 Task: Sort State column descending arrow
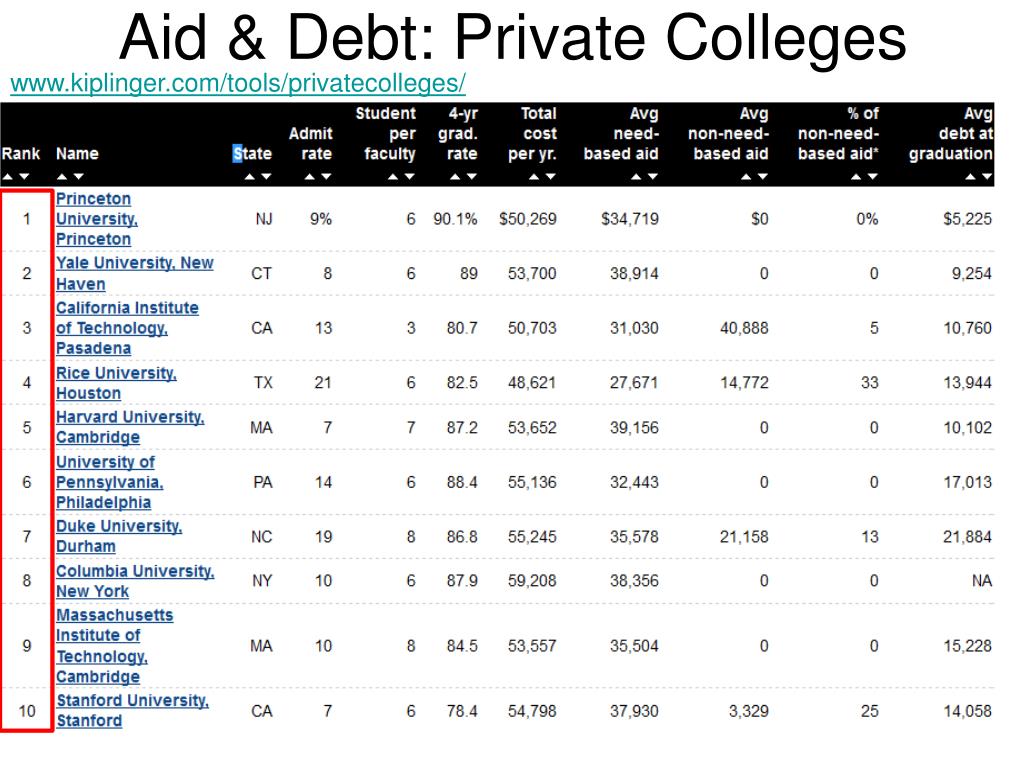(266, 177)
